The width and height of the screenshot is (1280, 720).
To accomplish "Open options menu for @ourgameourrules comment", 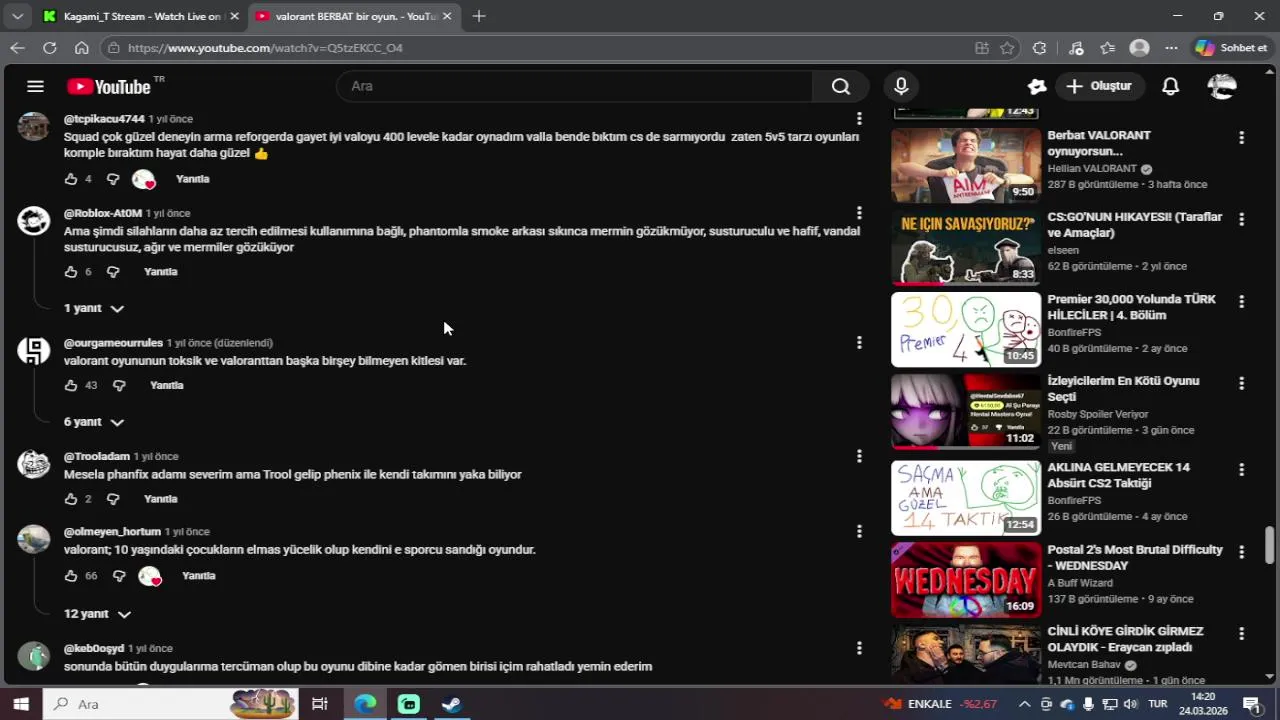I will (859, 342).
